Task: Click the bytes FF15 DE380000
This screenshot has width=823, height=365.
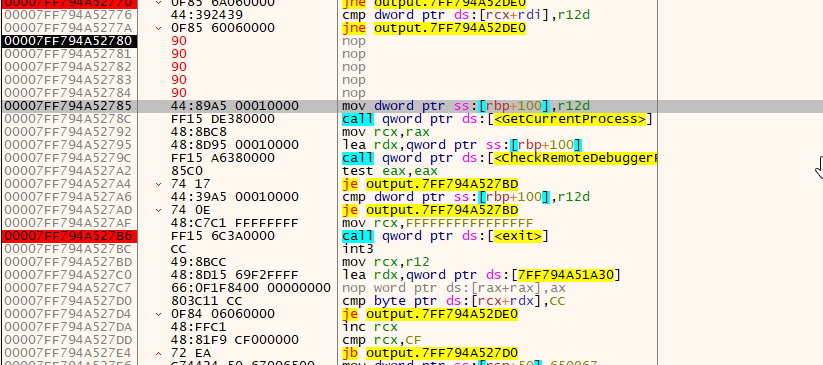Action: click(223, 119)
